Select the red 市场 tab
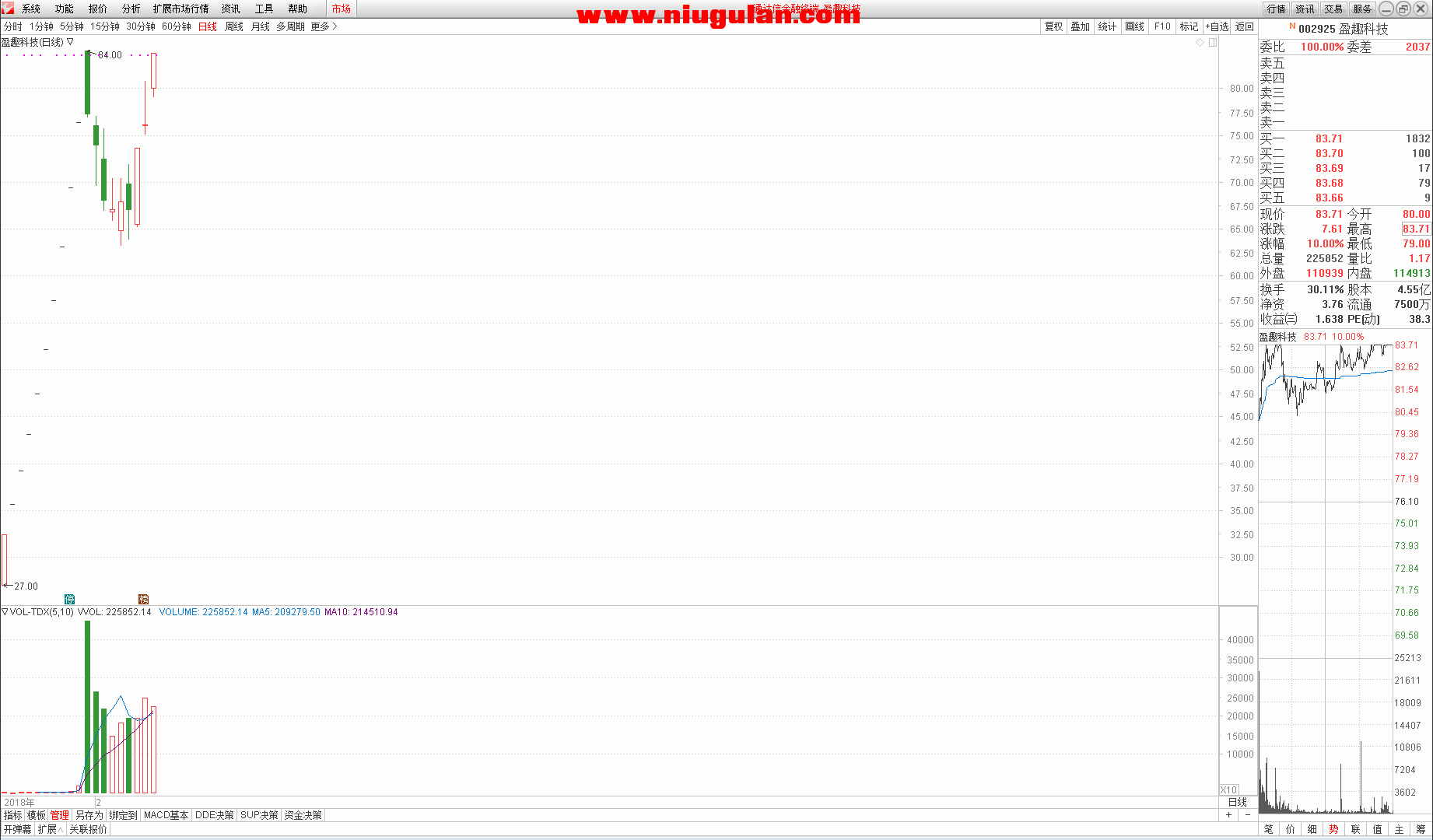1433x840 pixels. coord(342,9)
